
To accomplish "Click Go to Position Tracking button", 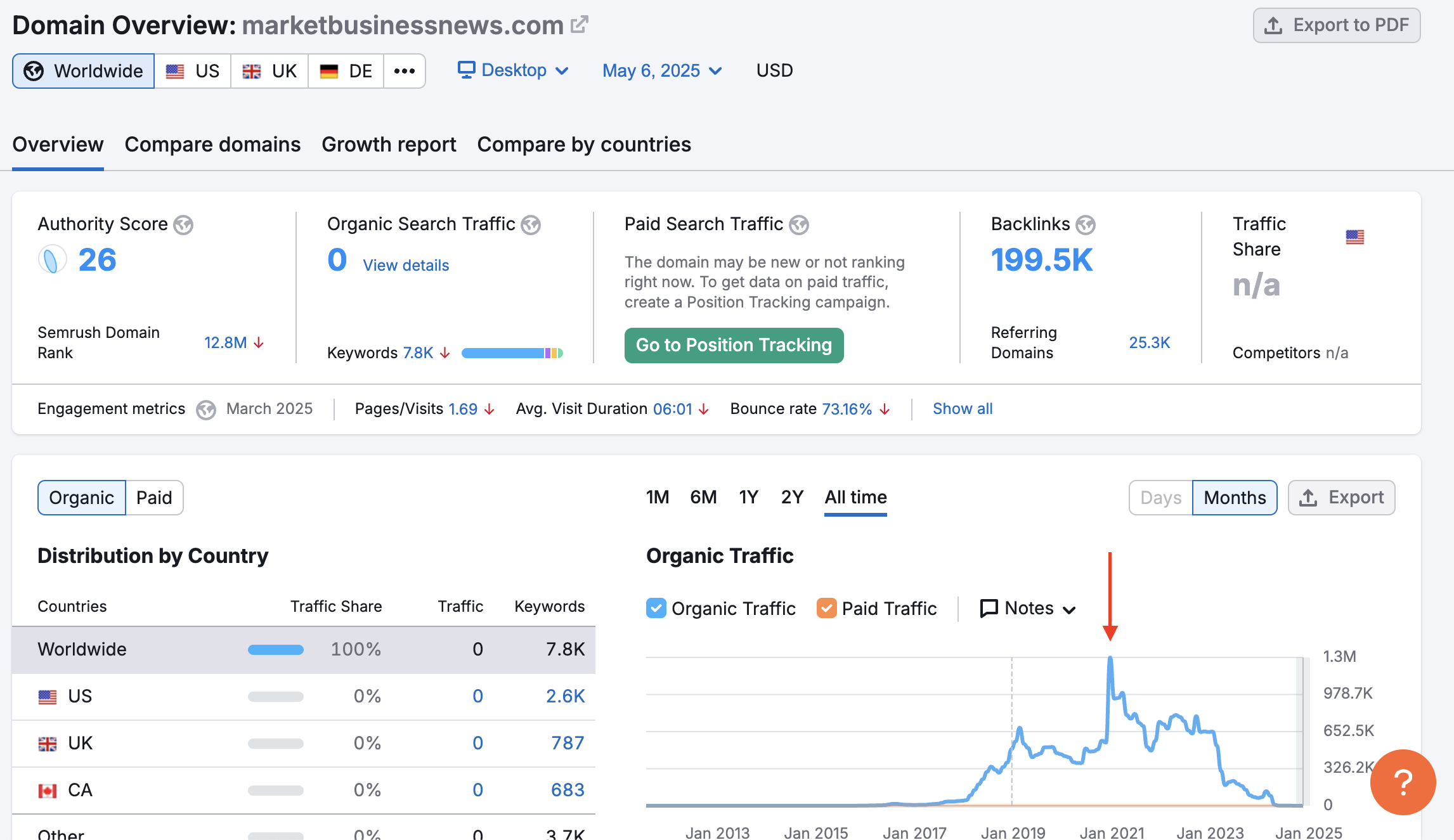I will 734,346.
